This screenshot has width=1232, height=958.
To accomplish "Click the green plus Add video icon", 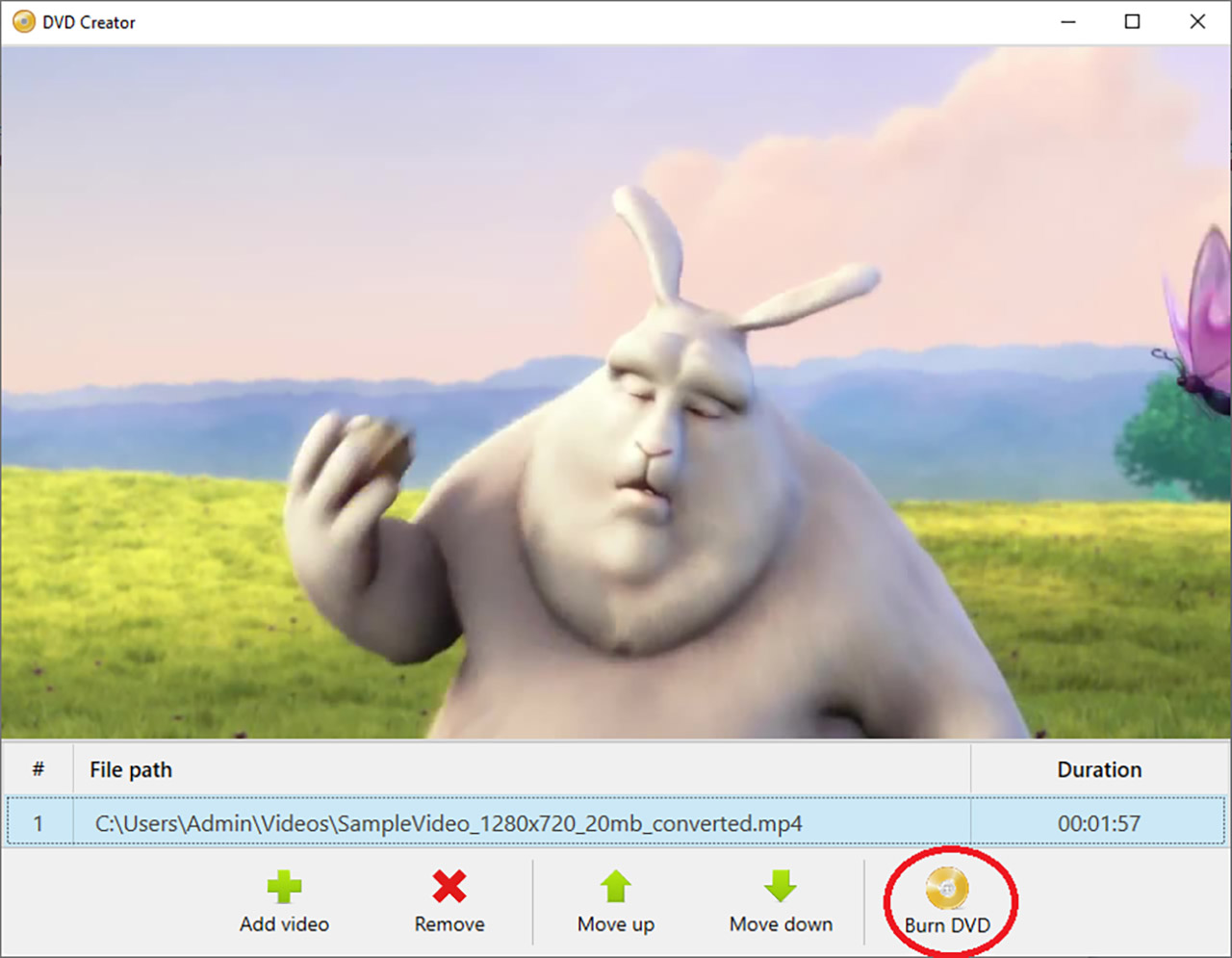I will tap(284, 886).
